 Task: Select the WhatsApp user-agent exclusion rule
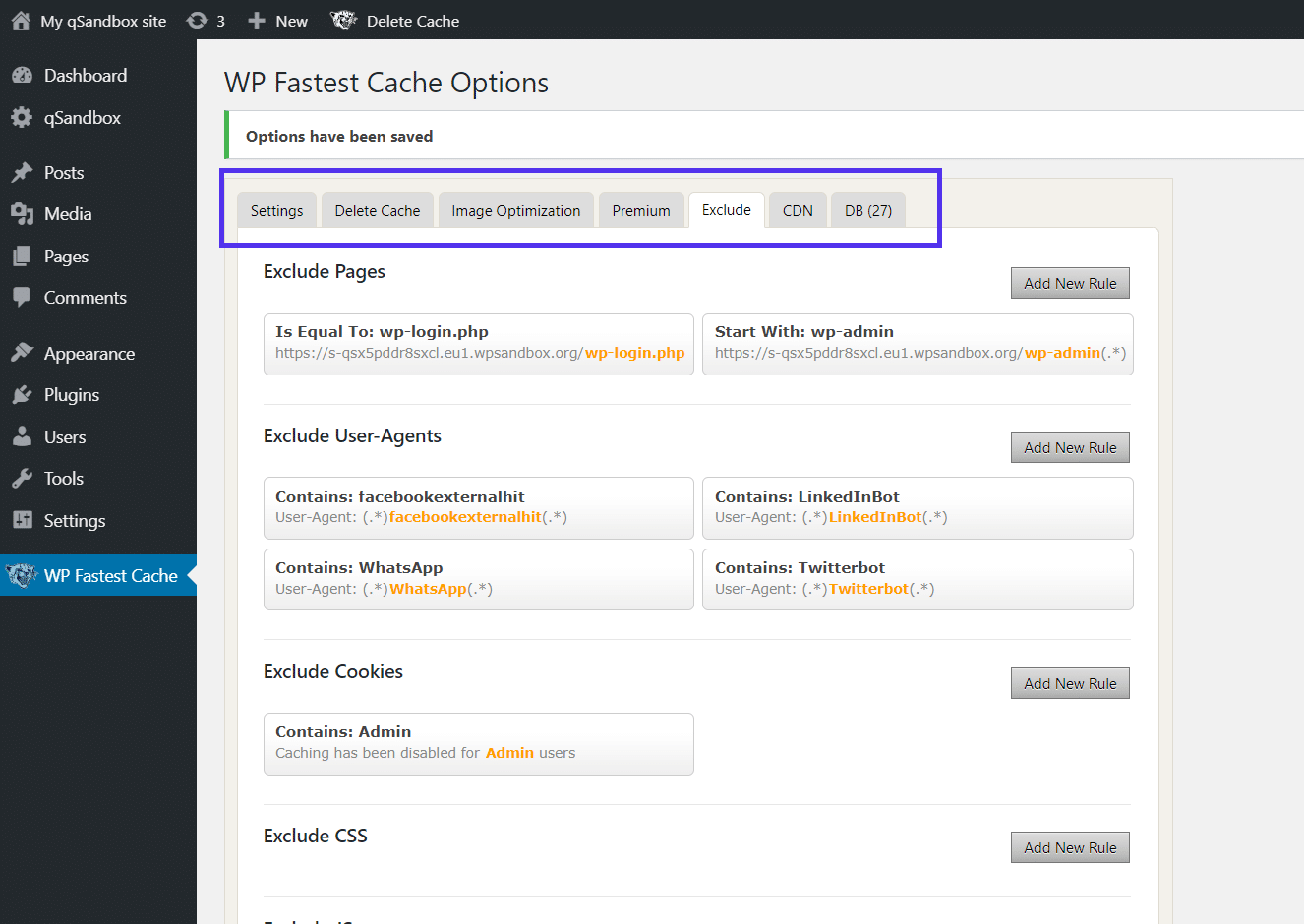478,579
